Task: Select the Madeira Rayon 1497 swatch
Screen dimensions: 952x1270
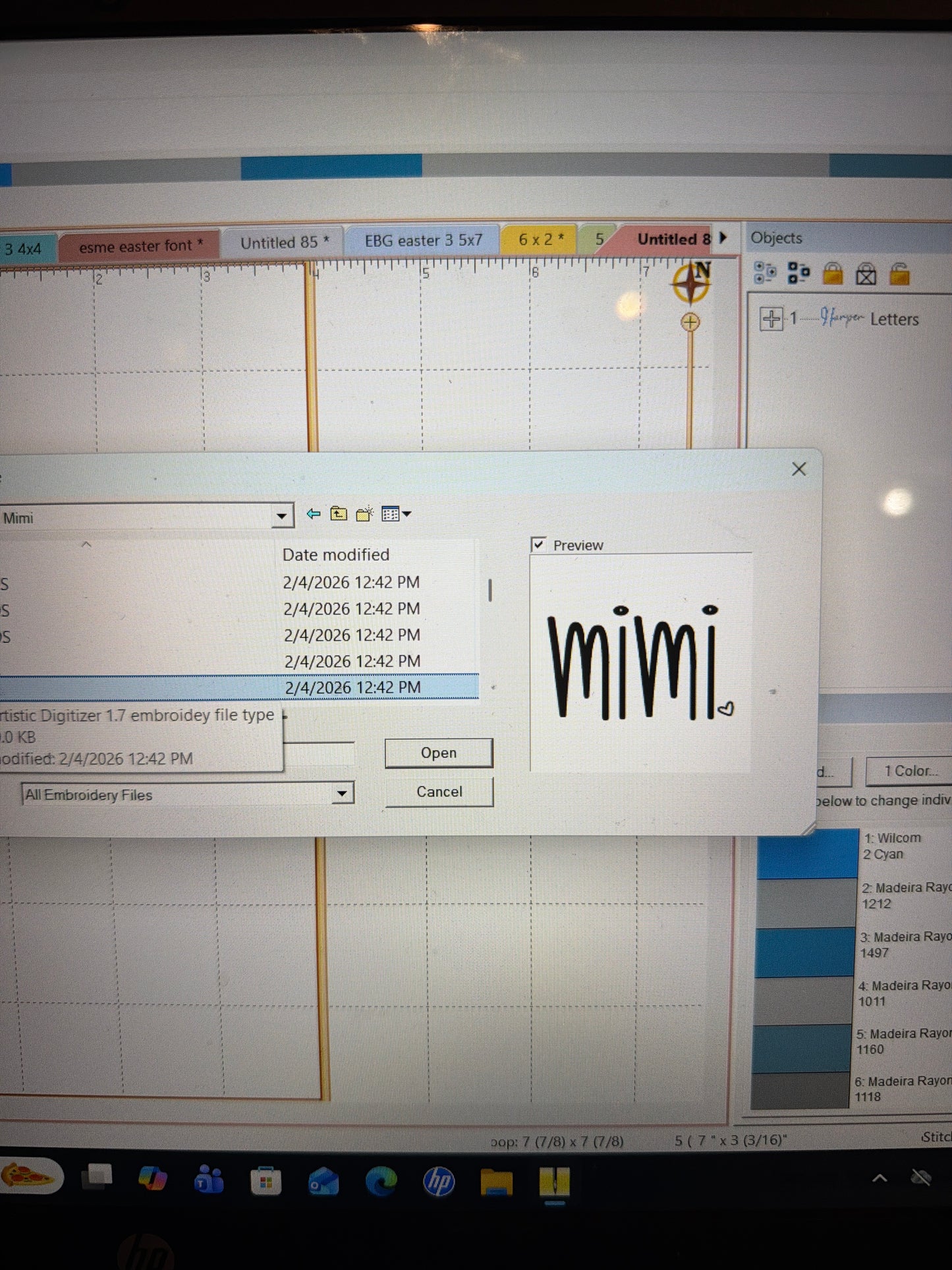Action: [x=805, y=952]
